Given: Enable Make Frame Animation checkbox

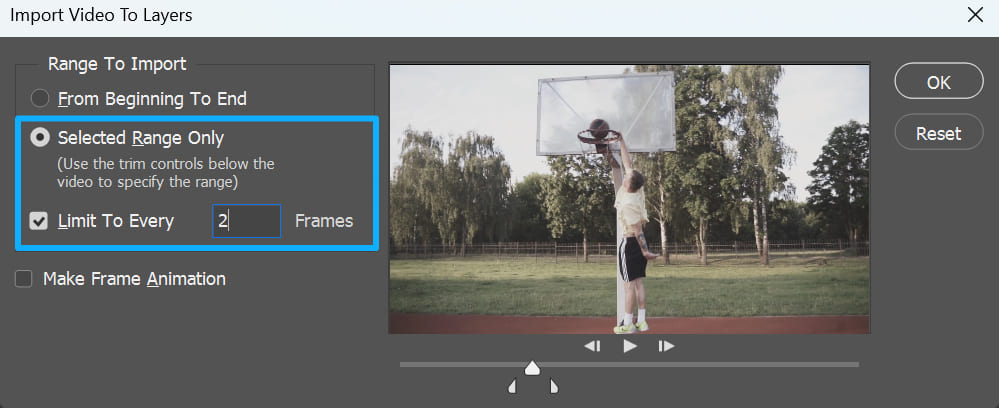Looking at the screenshot, I should [24, 279].
